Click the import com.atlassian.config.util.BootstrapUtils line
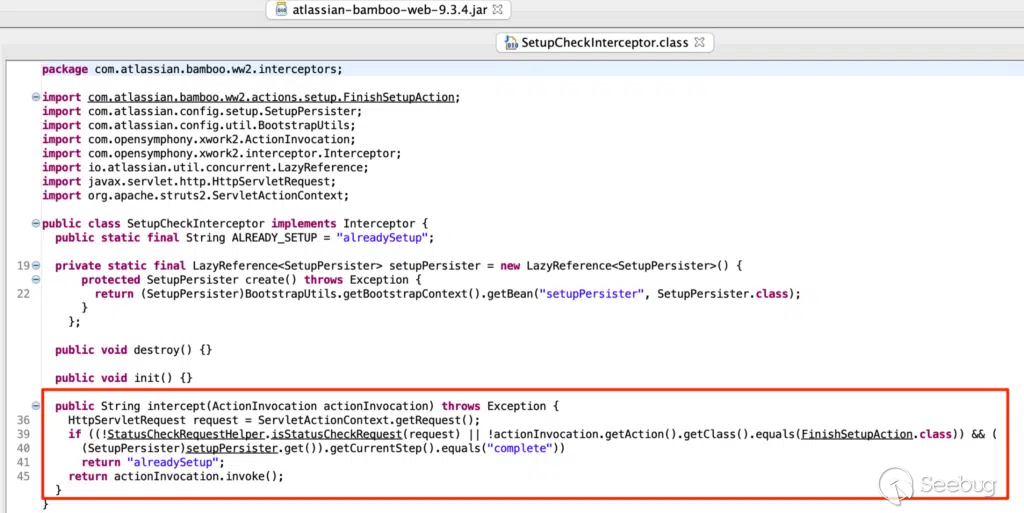The width and height of the screenshot is (1024, 513). coord(199,125)
